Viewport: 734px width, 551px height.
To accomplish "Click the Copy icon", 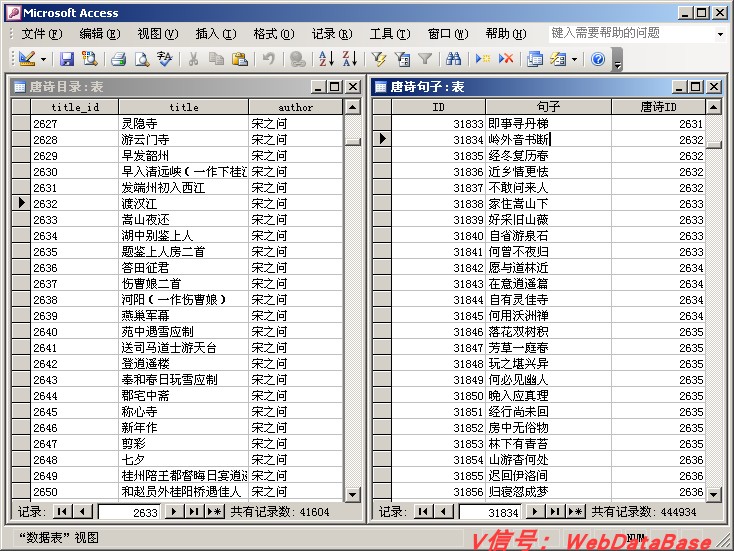I will tap(216, 59).
